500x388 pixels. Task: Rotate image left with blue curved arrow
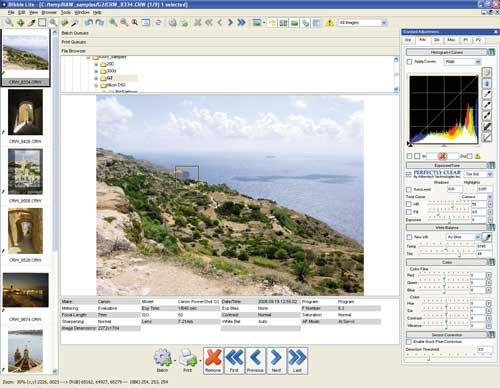89,22
